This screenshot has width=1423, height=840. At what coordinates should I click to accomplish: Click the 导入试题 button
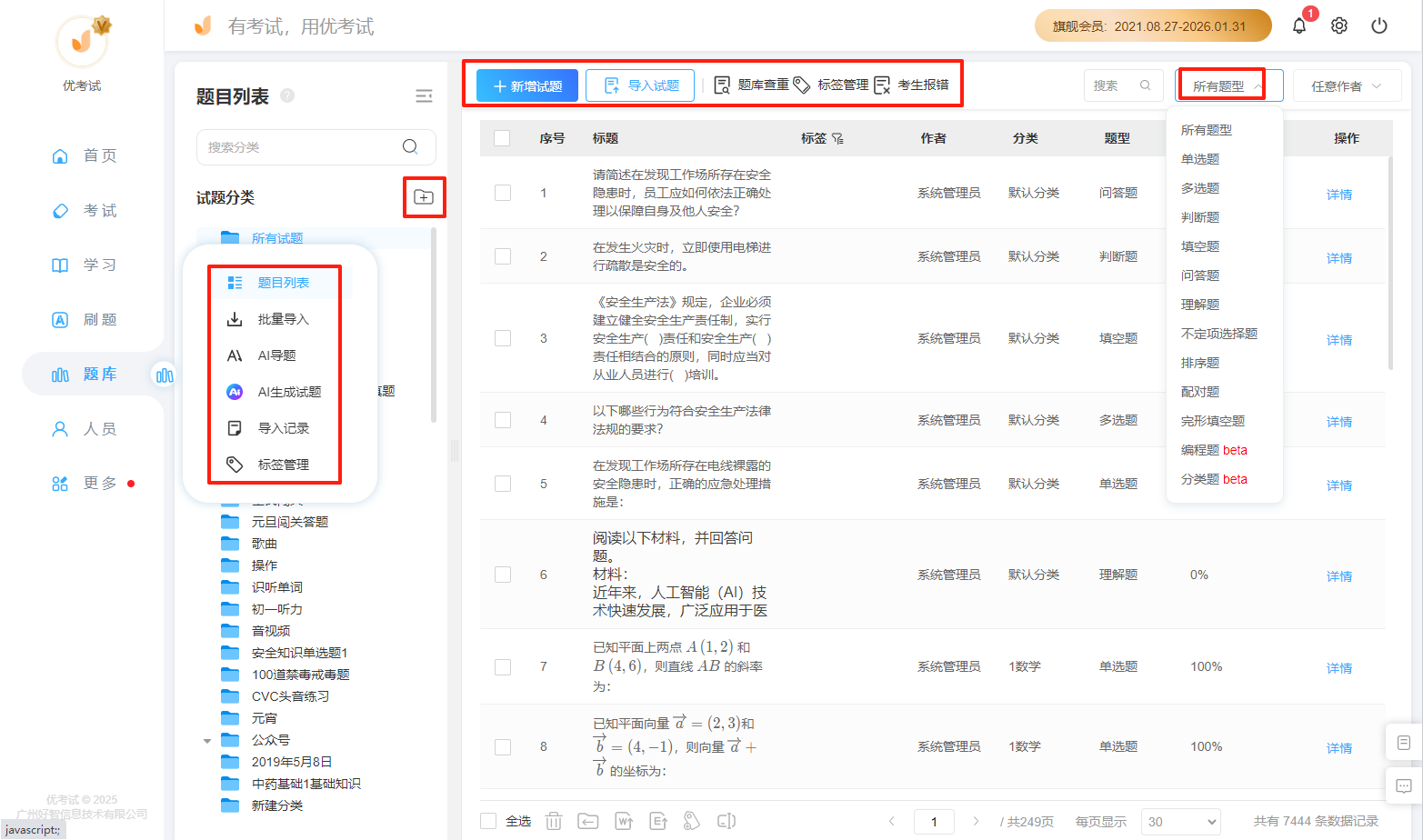[x=640, y=85]
